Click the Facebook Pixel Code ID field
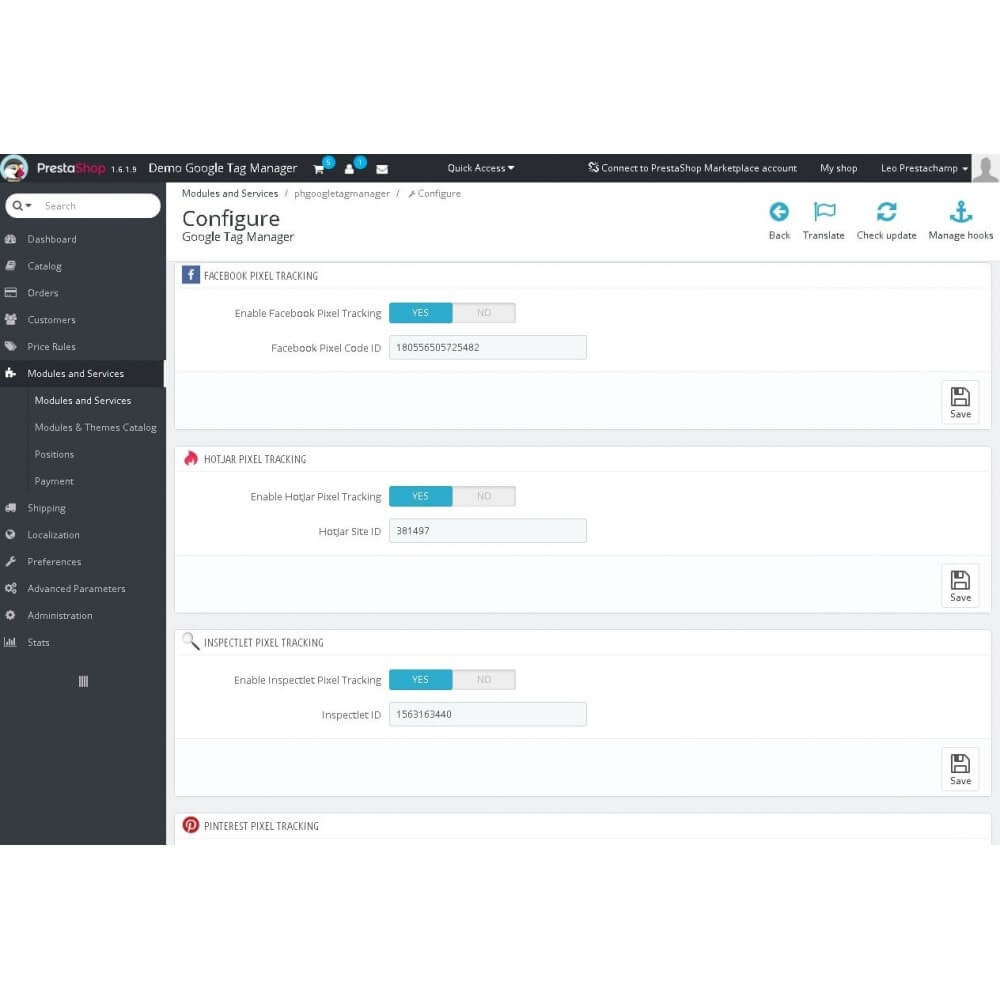 (x=487, y=348)
